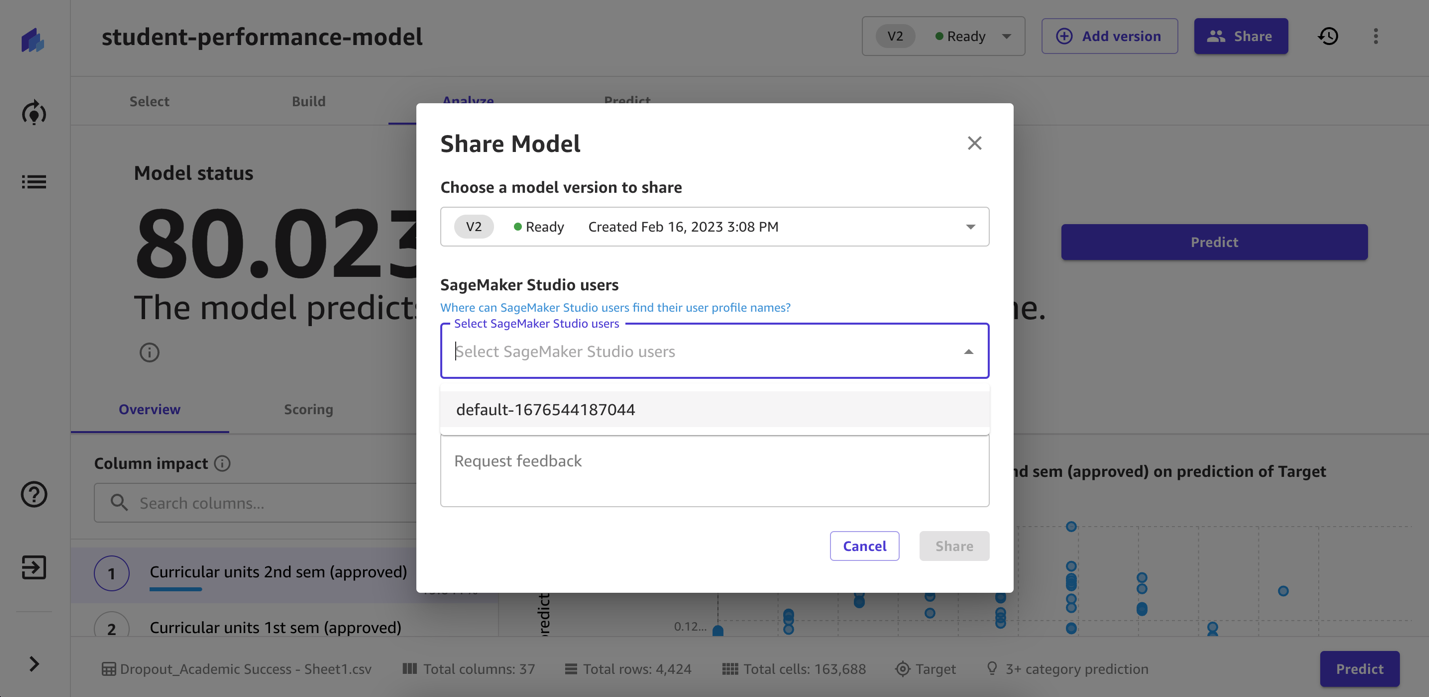Open the three-dot overflow menu
The image size is (1429, 697).
(x=1376, y=36)
